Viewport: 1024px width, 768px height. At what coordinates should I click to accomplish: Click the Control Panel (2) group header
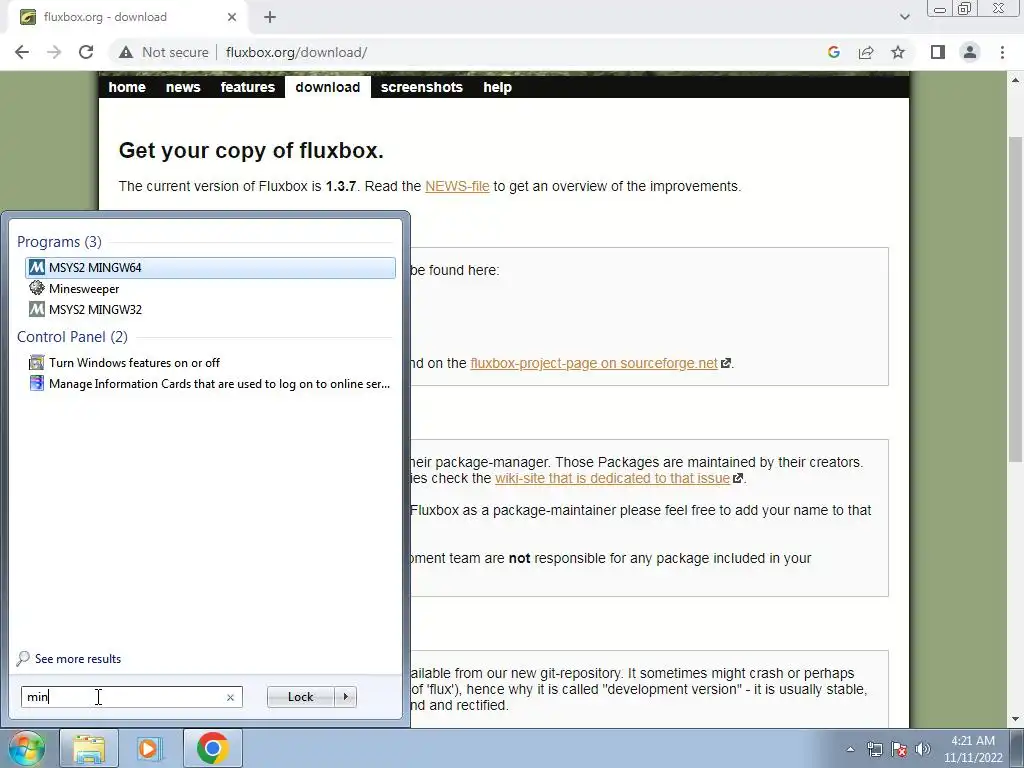click(x=72, y=336)
